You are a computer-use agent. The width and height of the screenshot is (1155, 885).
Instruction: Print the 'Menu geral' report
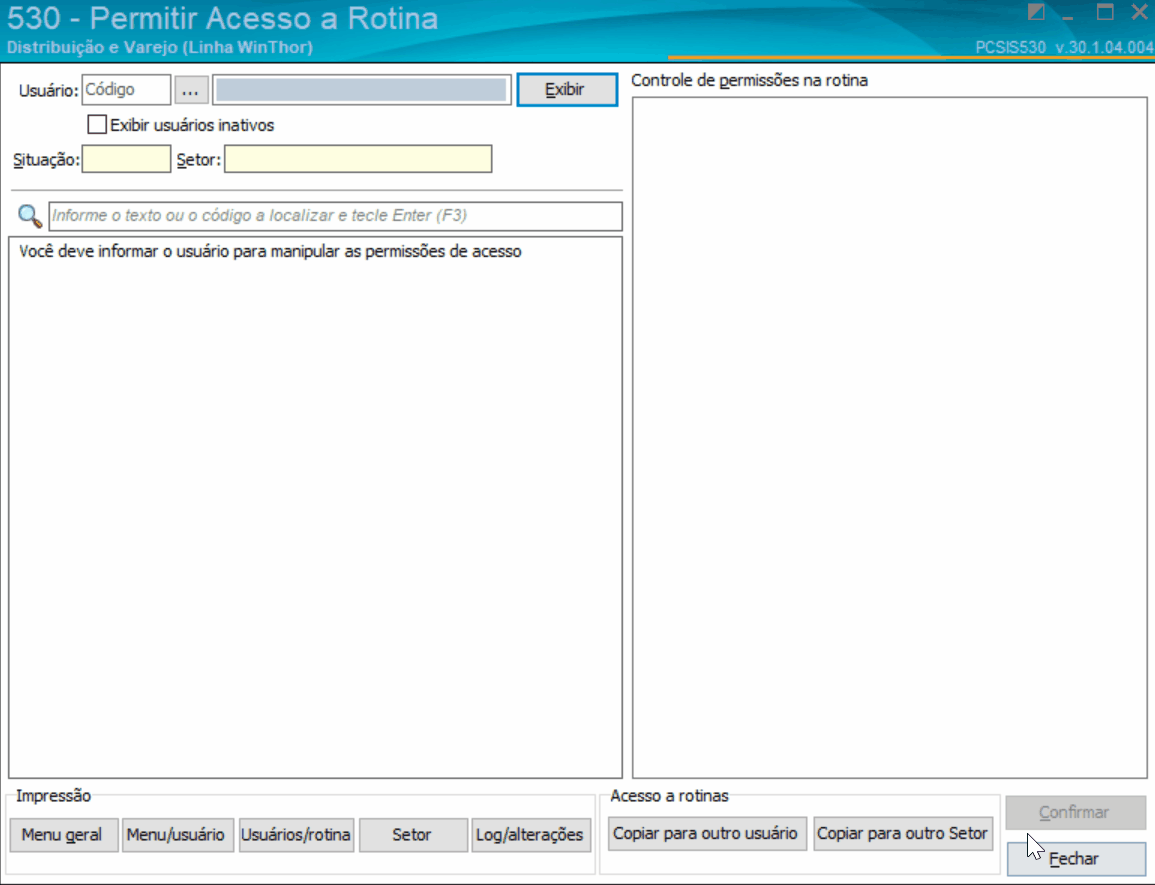coord(64,835)
